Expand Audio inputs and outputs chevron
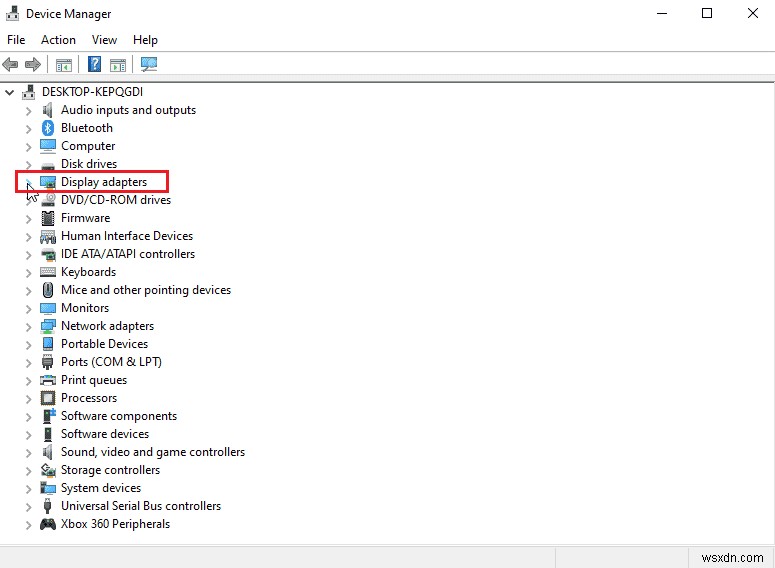 click(x=29, y=111)
